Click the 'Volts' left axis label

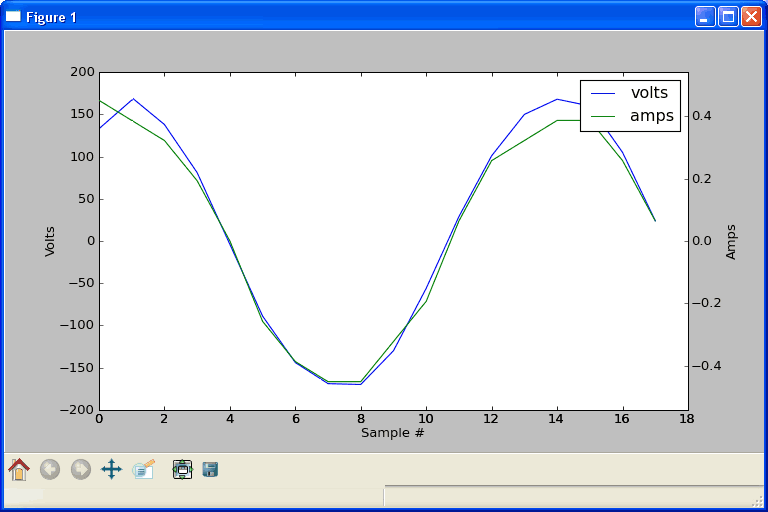(x=49, y=242)
